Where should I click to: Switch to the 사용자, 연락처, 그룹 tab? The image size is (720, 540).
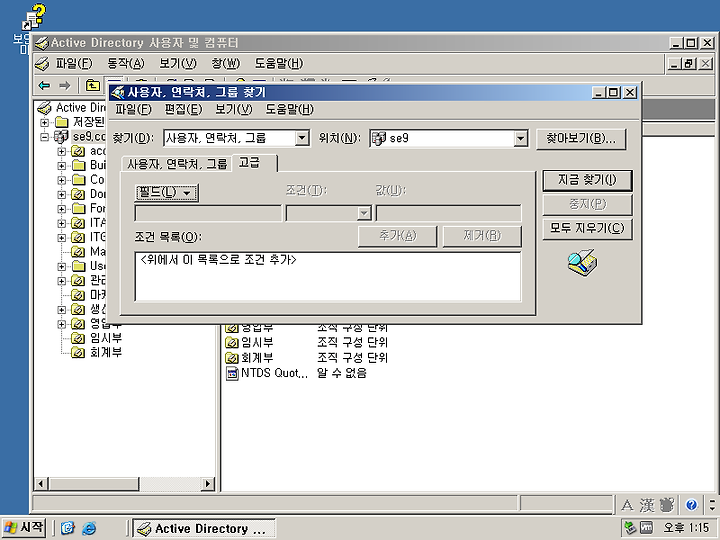tap(177, 164)
